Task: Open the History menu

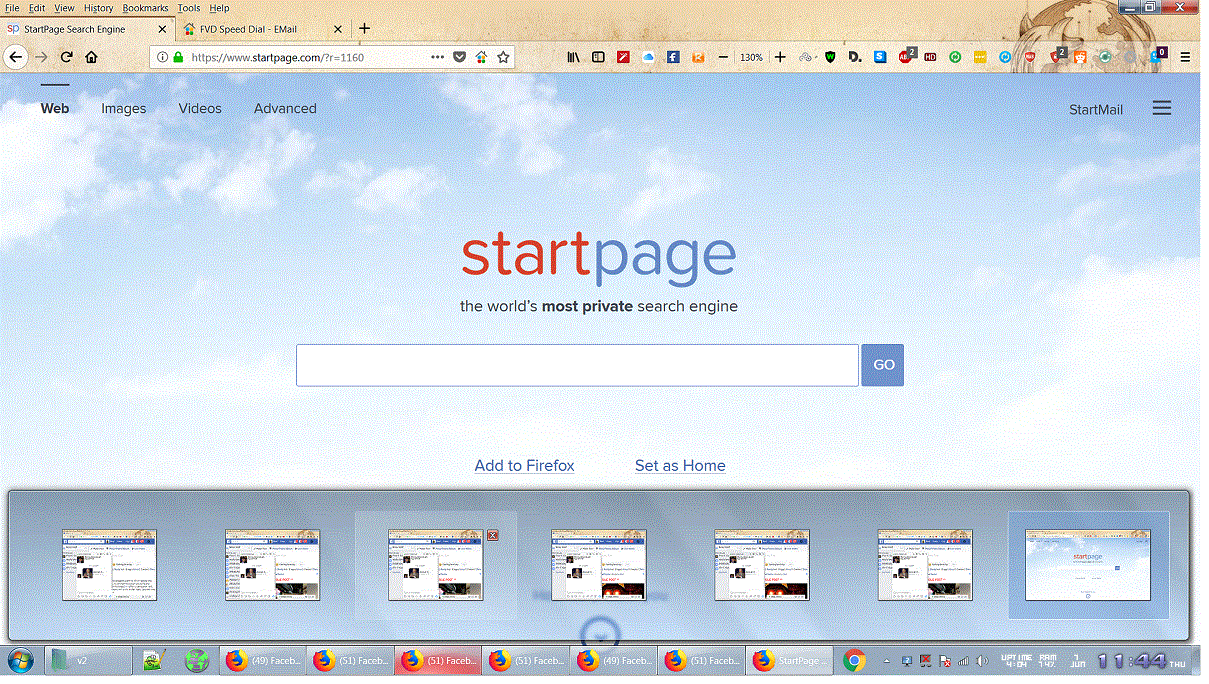Action: click(98, 8)
